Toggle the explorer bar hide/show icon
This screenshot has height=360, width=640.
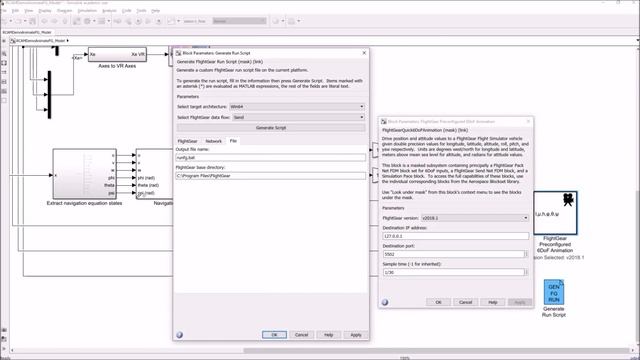pos(4,41)
